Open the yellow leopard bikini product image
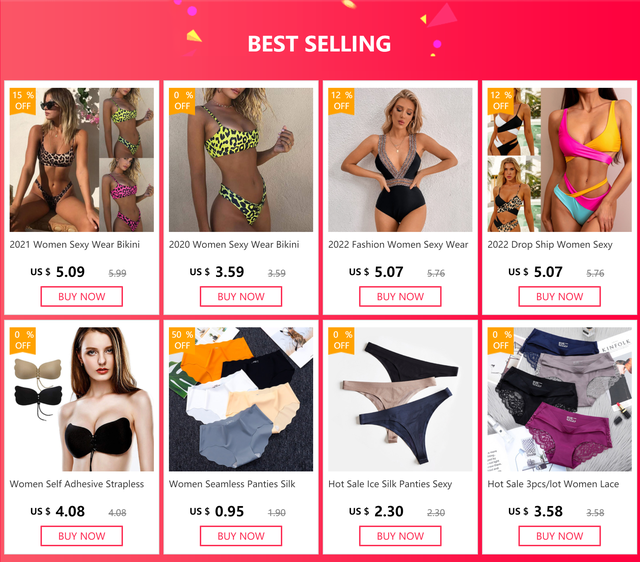640x562 pixels. point(241,160)
